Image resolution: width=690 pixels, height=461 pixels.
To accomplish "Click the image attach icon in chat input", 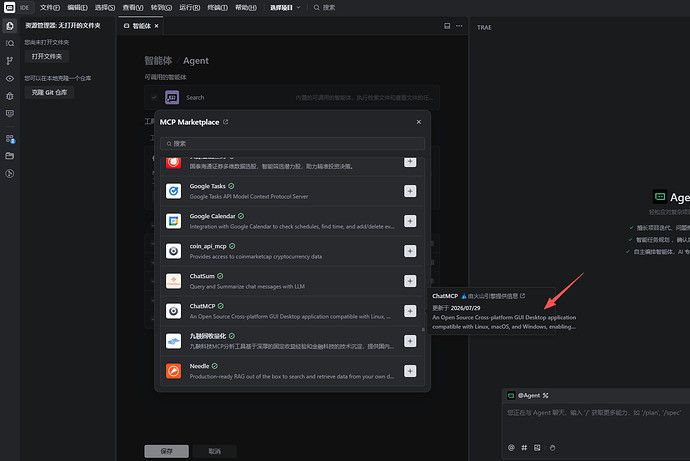I will tap(537, 447).
